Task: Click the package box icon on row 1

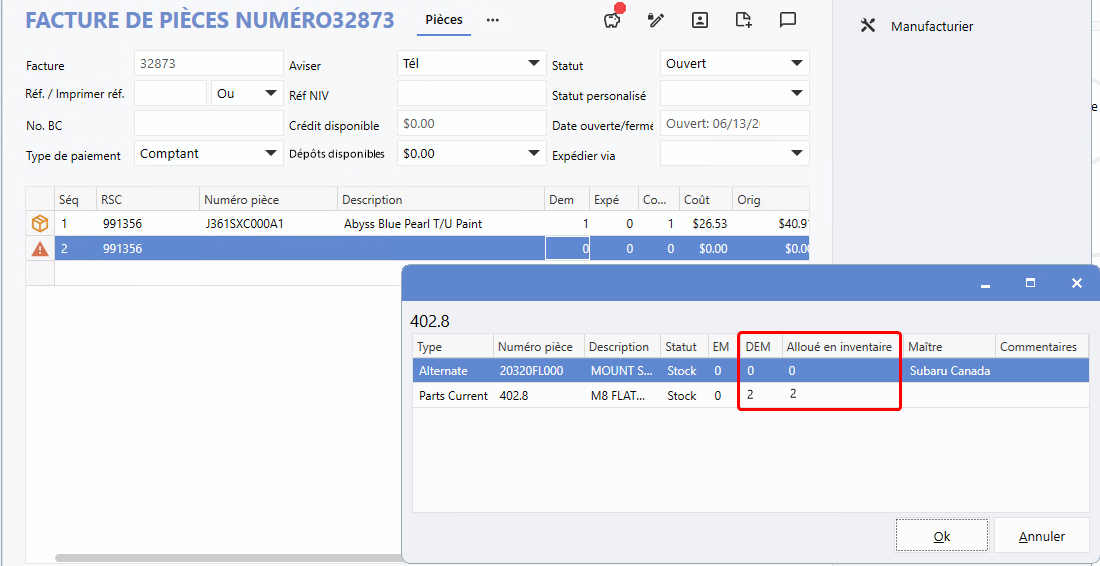Action: 40,224
